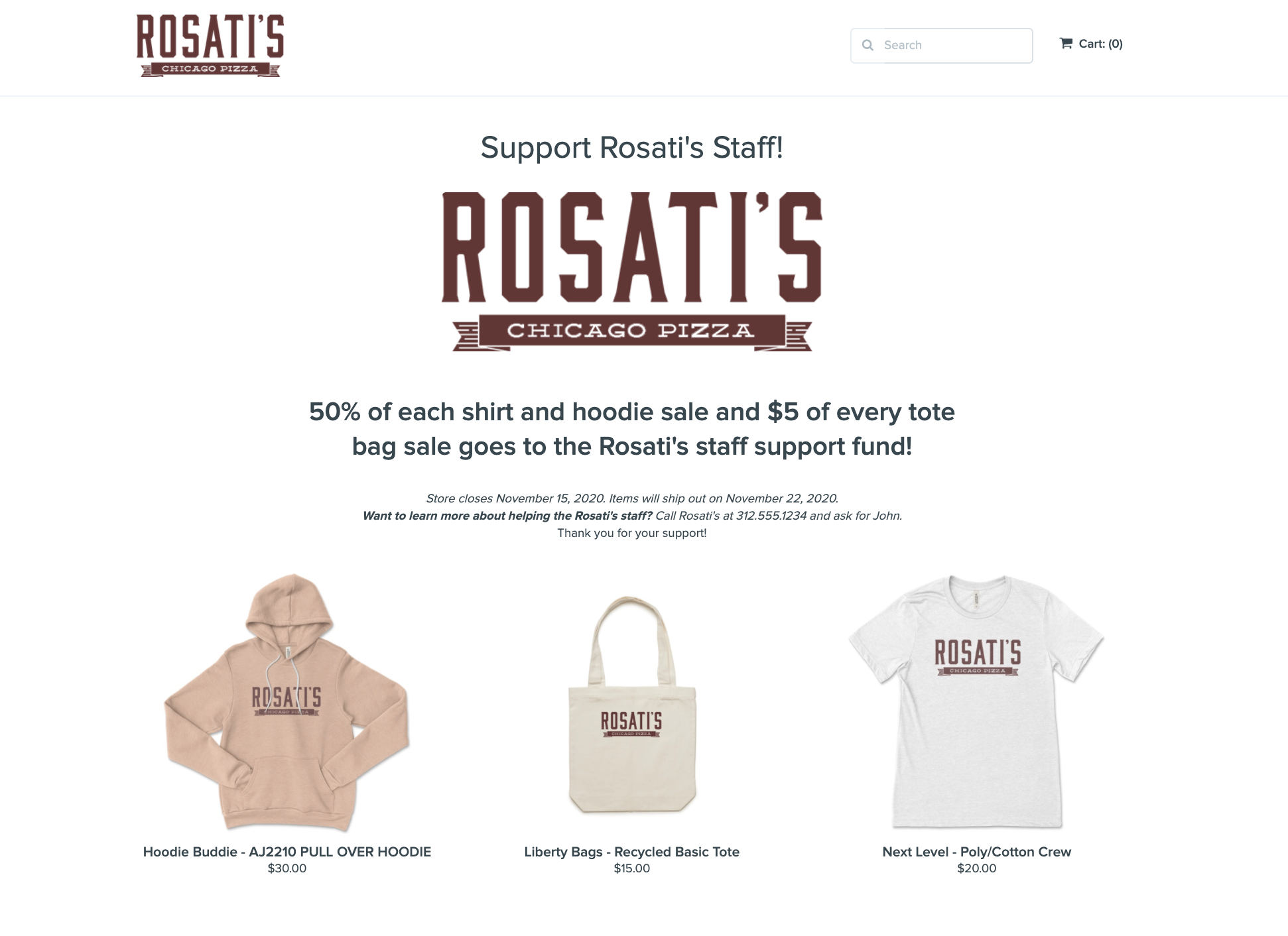Open the tote bag product image

point(632,704)
